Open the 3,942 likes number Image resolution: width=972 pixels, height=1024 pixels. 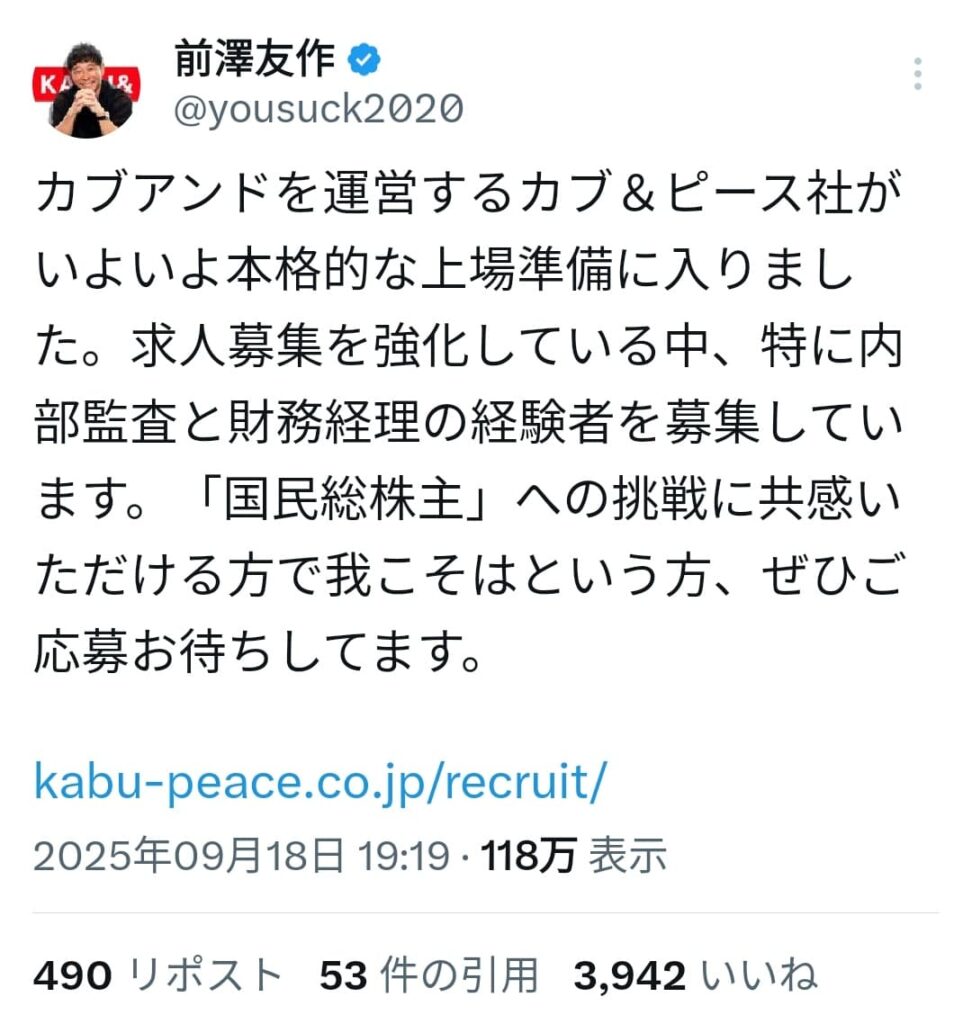point(630,976)
